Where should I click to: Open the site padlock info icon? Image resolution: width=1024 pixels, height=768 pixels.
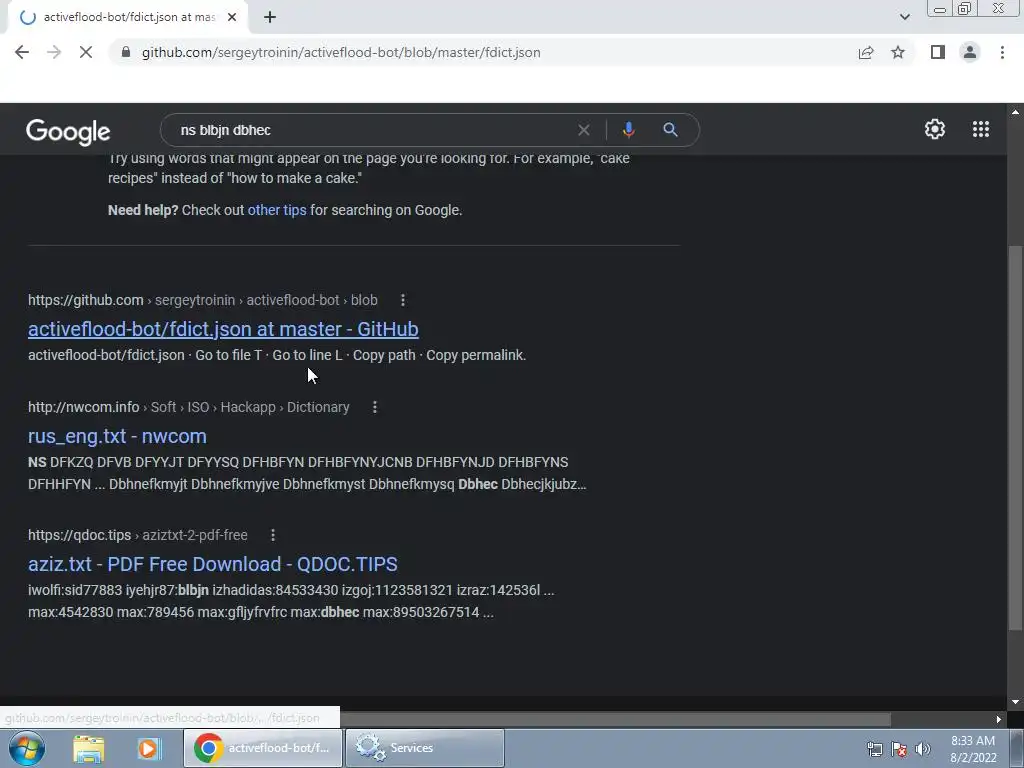126,52
